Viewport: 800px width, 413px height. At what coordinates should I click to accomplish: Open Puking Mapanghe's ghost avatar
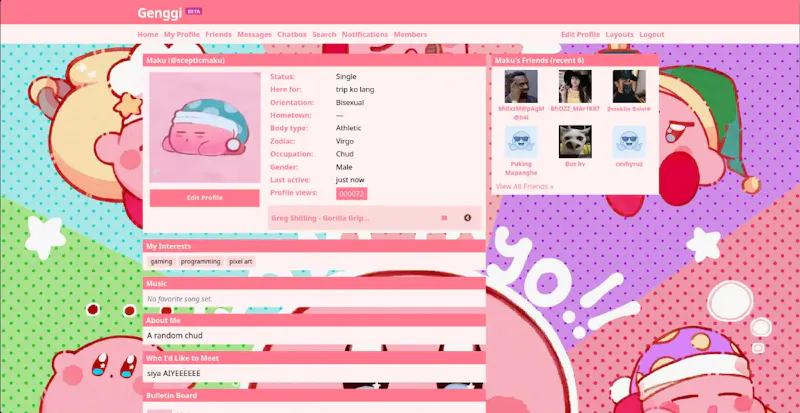coord(521,142)
